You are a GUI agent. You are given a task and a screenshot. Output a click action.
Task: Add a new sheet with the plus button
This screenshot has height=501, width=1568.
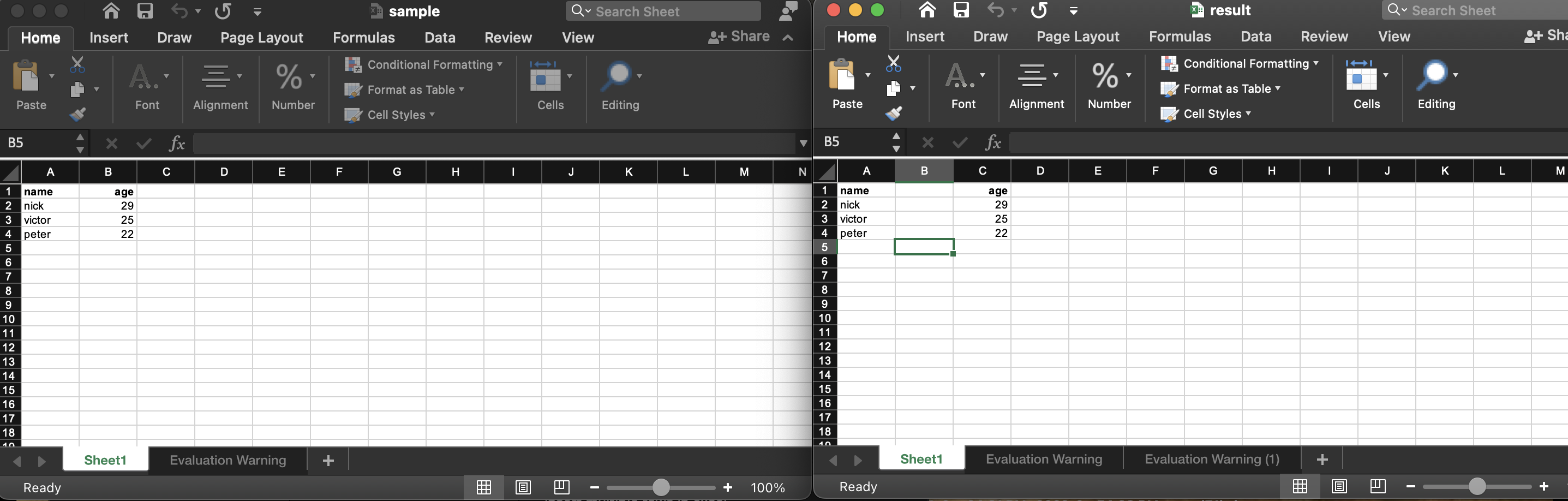coord(327,460)
